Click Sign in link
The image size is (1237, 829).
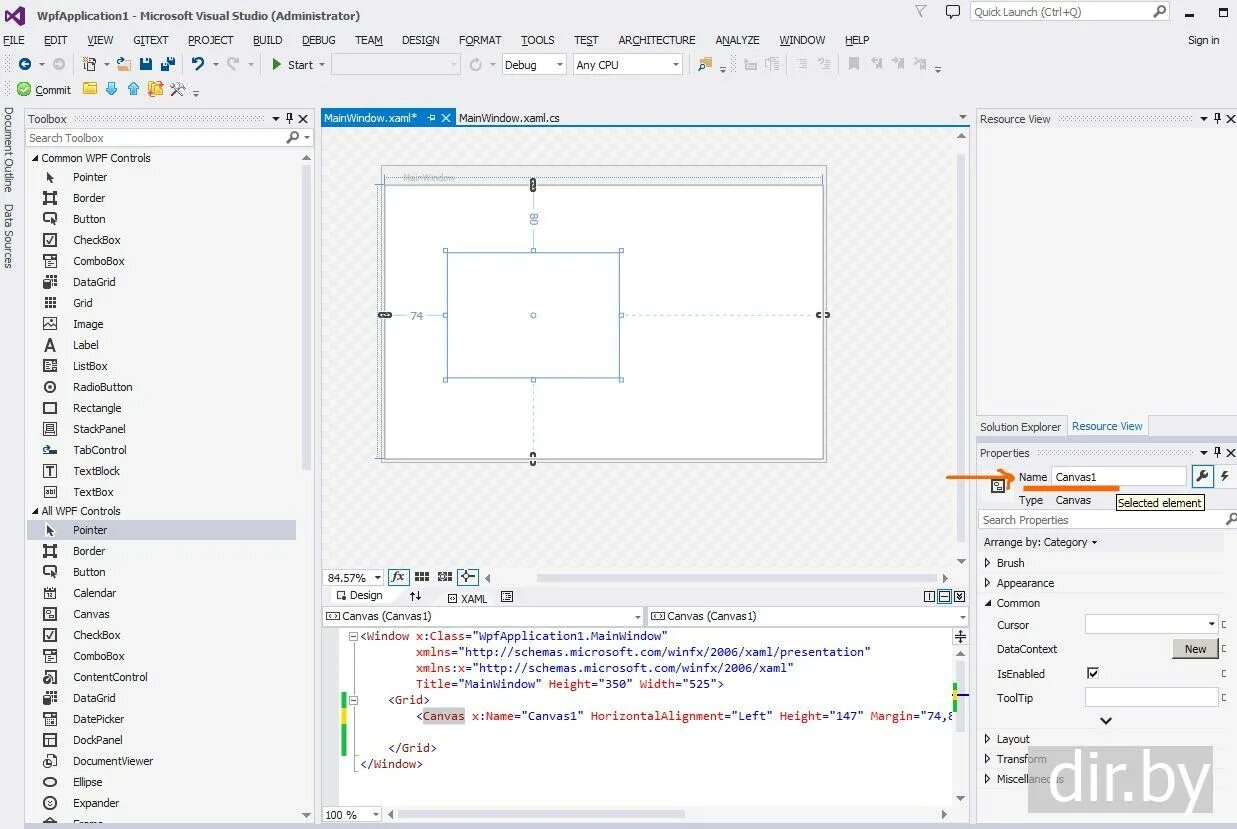coord(1203,40)
